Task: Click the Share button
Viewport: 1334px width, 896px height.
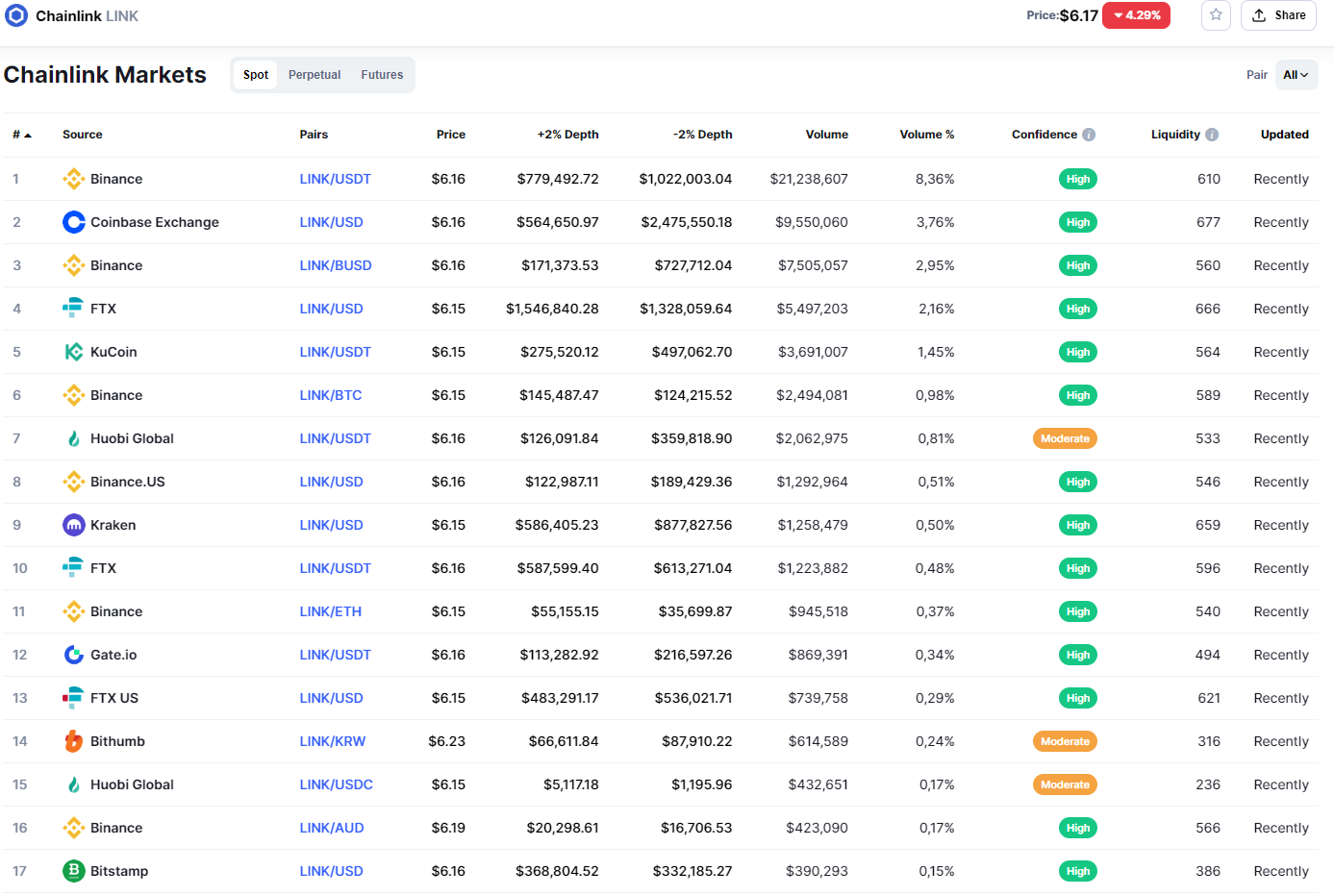Action: (x=1278, y=15)
